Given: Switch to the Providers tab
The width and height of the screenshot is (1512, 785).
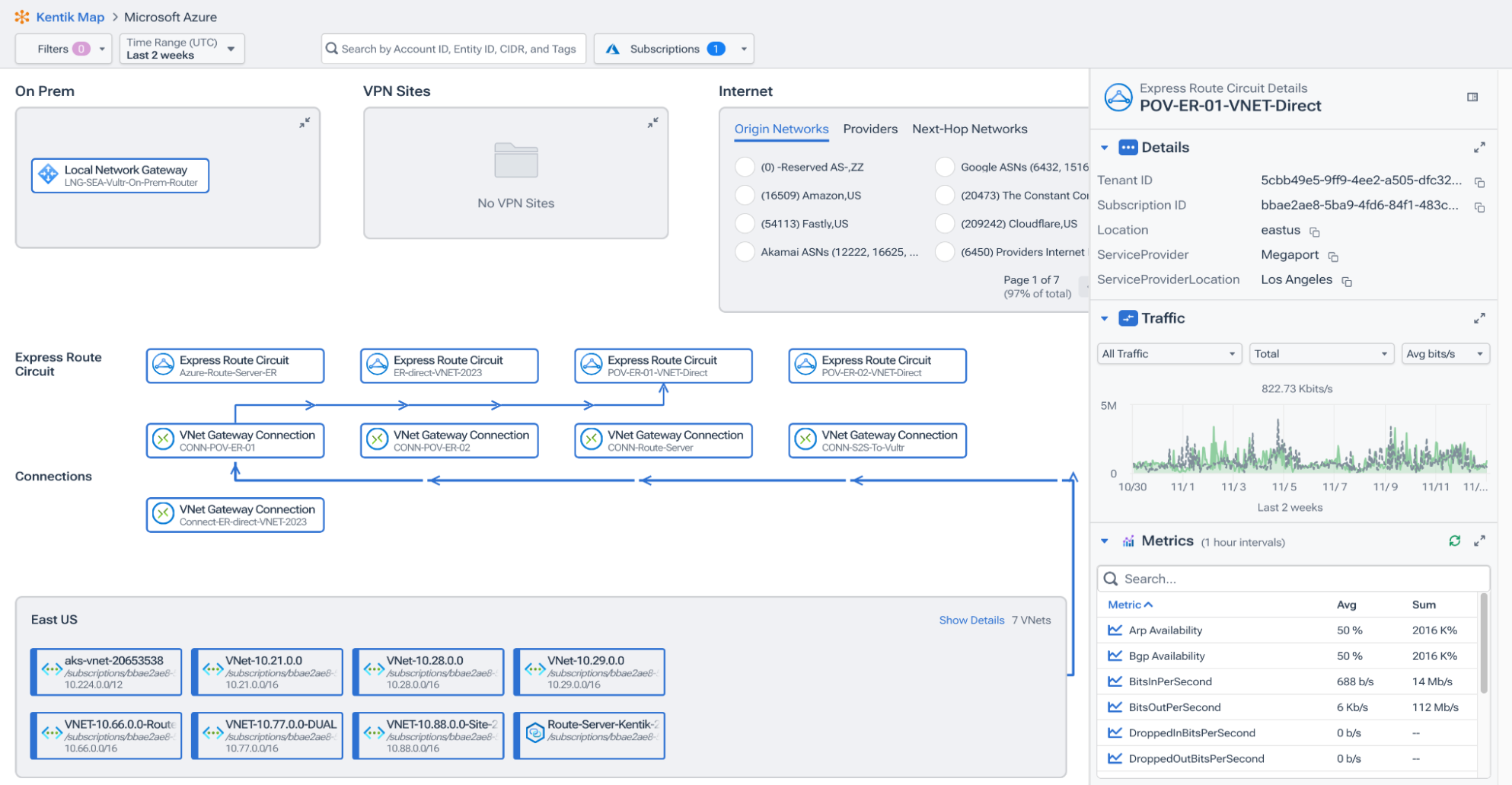Looking at the screenshot, I should pyautogui.click(x=870, y=129).
